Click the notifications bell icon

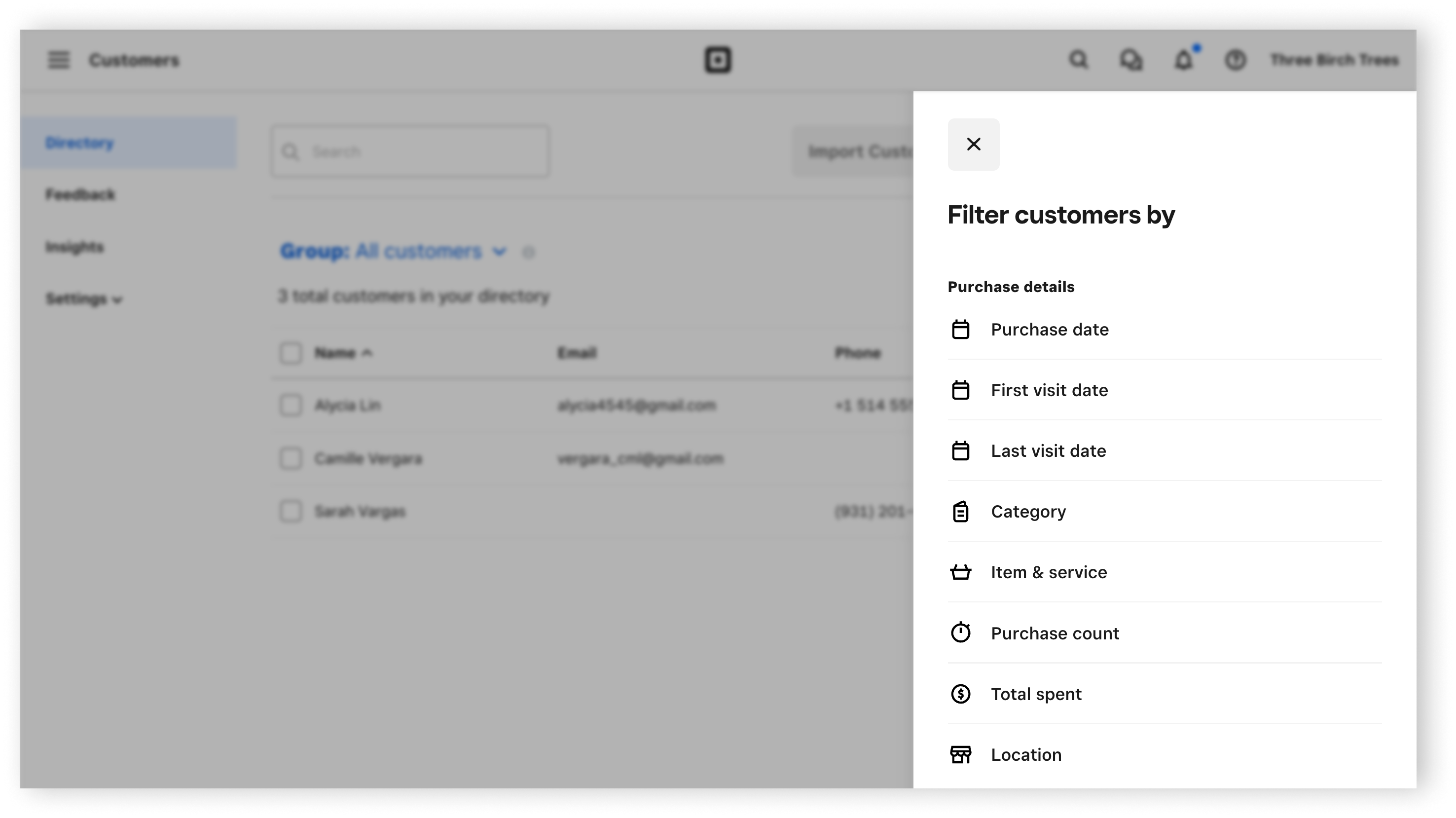coord(1184,60)
